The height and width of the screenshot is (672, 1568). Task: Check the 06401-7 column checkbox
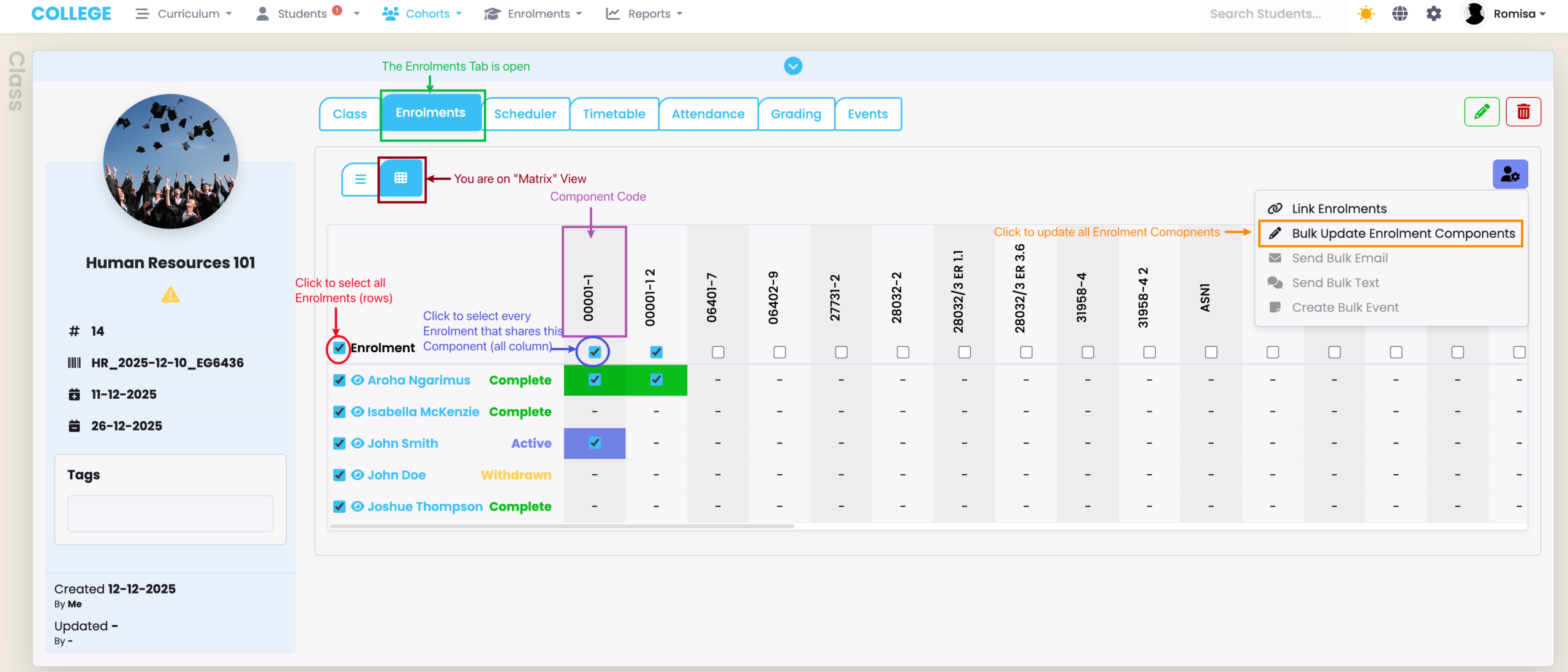[718, 352]
